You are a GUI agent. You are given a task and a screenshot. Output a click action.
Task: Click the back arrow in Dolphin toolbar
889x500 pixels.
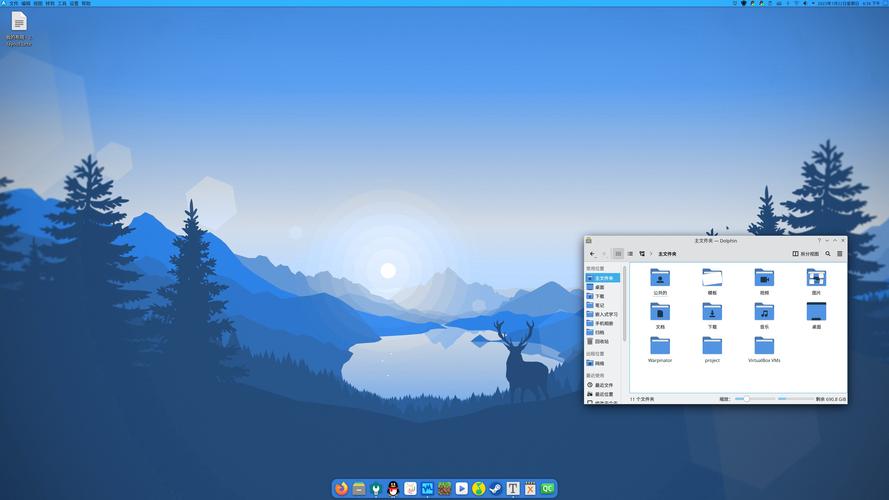coord(592,254)
